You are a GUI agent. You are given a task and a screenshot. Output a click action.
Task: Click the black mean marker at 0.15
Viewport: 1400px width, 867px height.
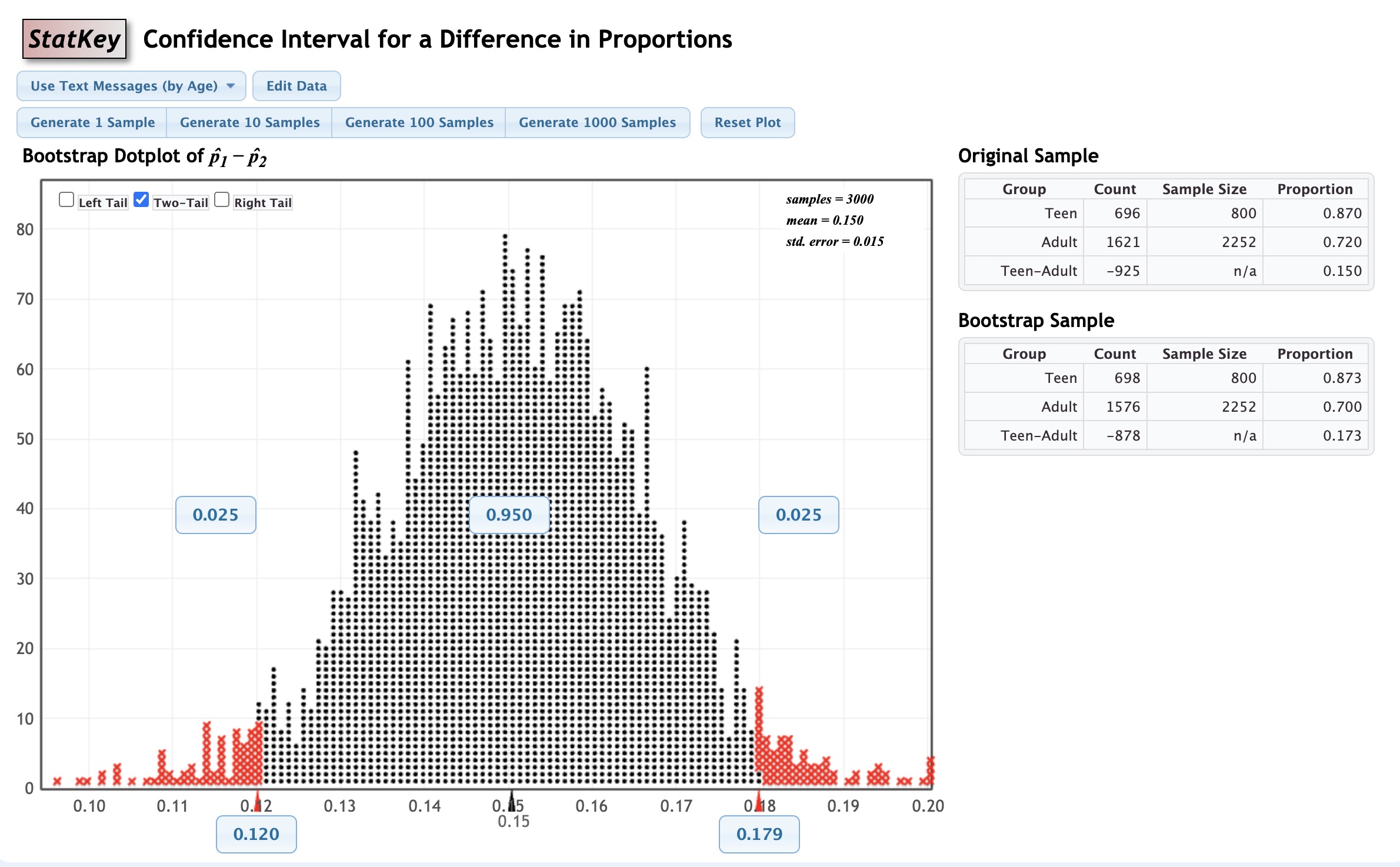512,800
